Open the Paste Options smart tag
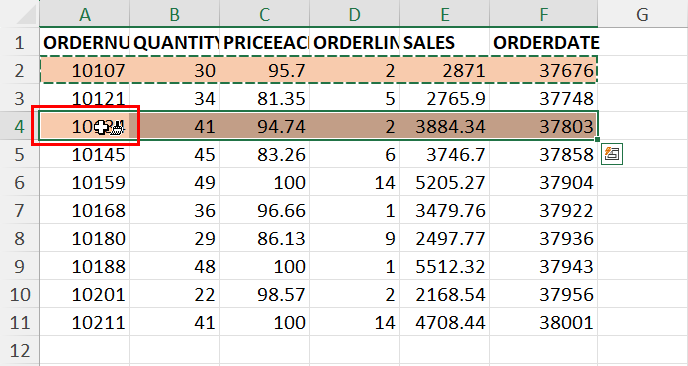This screenshot has height=366, width=688. coord(612,154)
